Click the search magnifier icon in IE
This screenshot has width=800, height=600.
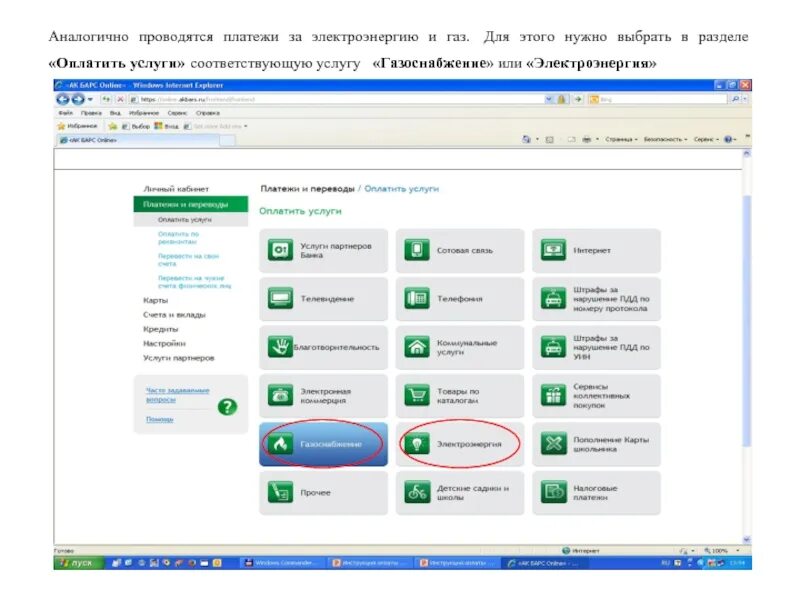pos(735,99)
